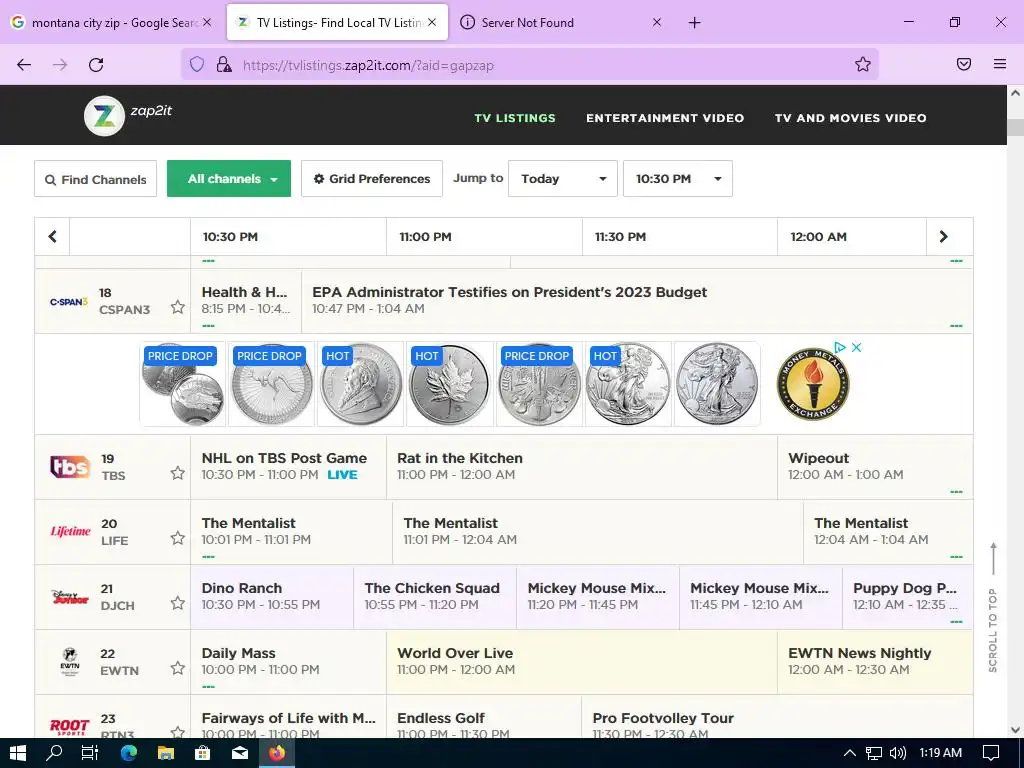
Task: Open the volume control in tray
Action: [898, 753]
